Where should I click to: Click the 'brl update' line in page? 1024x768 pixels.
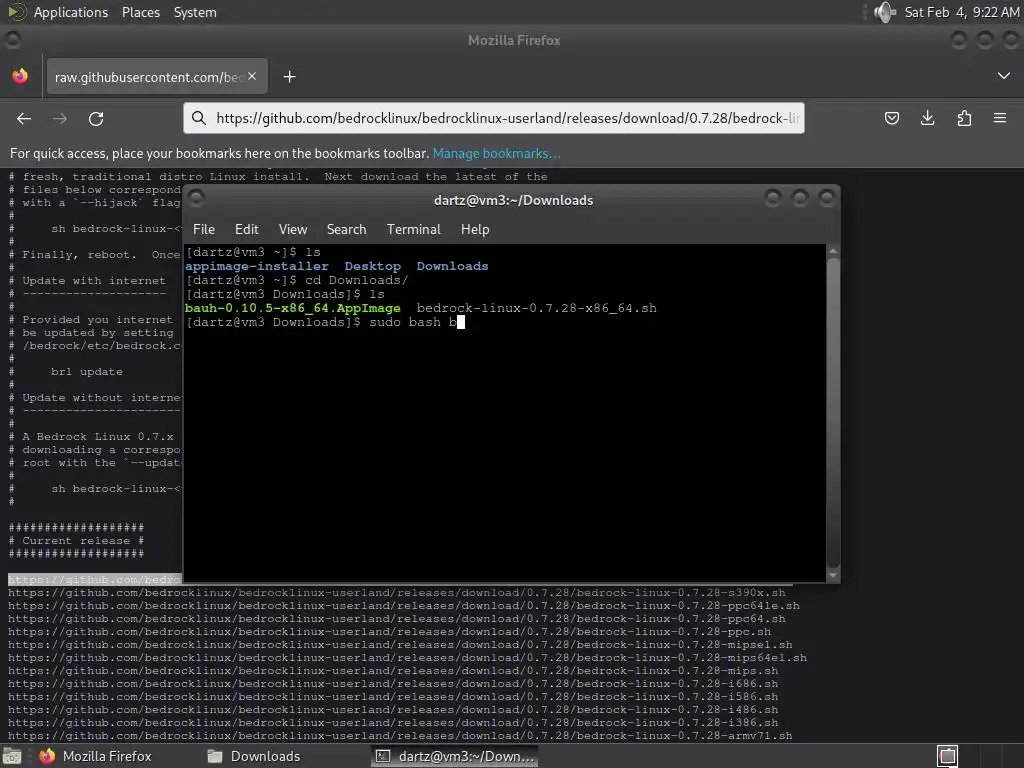click(87, 372)
